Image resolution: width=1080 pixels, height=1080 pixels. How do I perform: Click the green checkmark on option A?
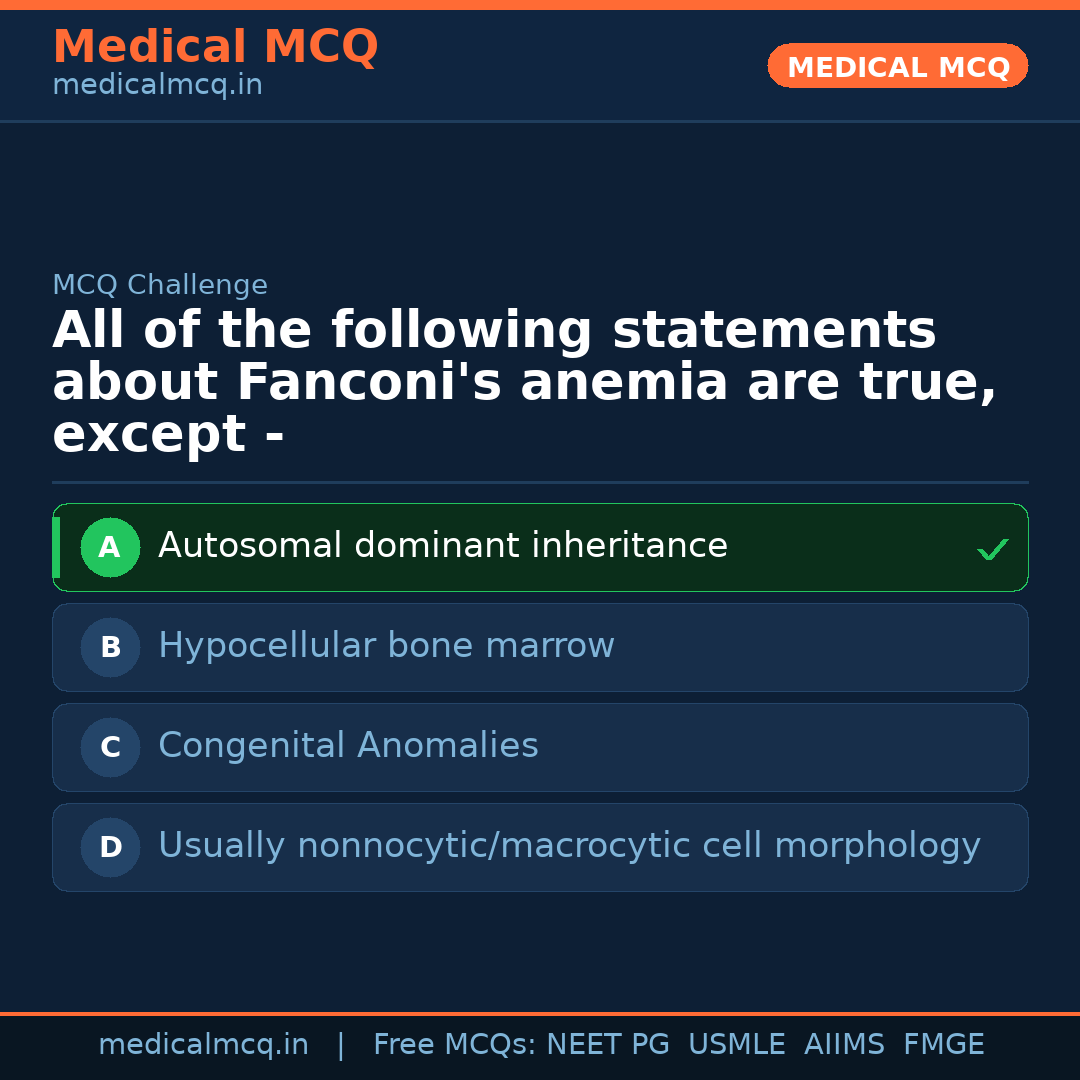click(992, 549)
